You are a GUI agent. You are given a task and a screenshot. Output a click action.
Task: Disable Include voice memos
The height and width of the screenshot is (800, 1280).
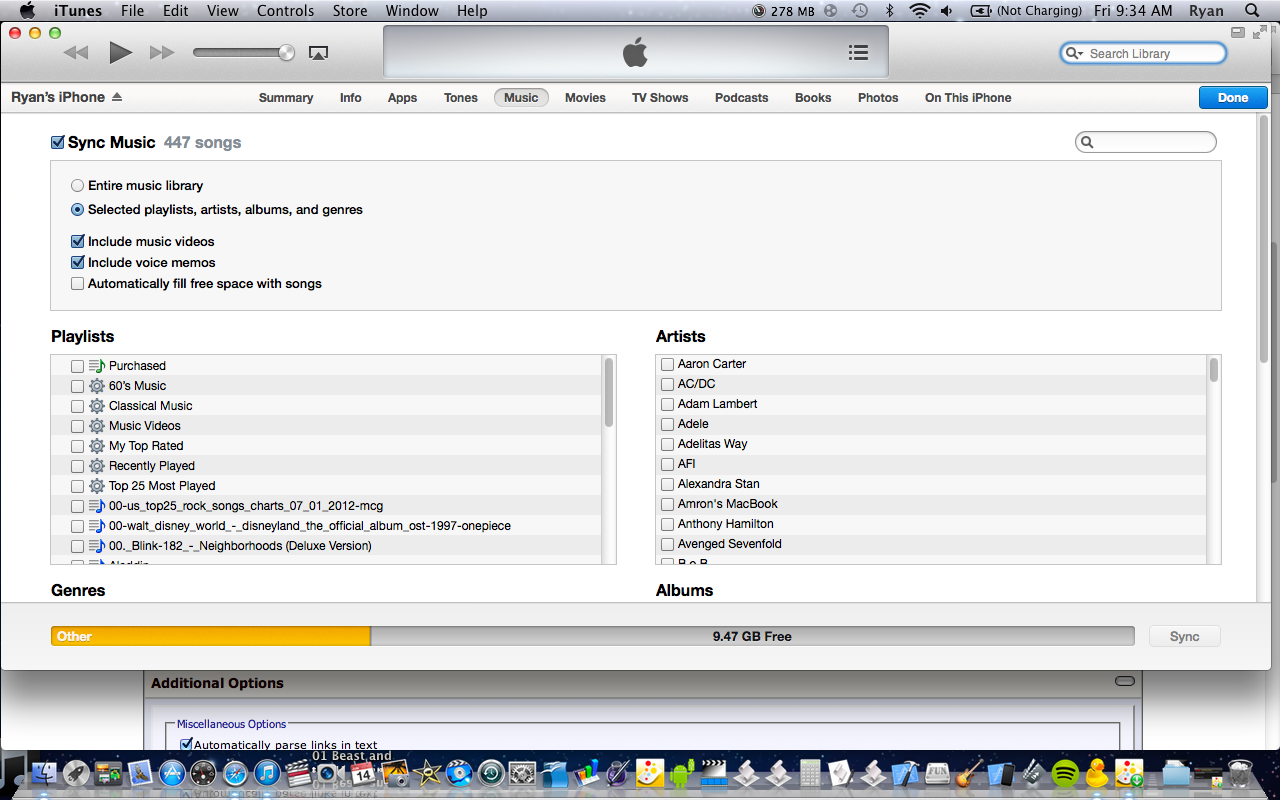[77, 262]
